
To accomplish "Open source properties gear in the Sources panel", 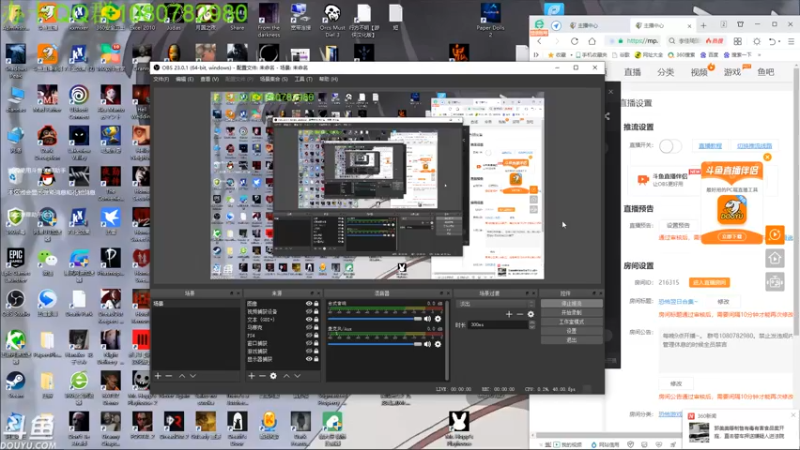I will pos(273,376).
